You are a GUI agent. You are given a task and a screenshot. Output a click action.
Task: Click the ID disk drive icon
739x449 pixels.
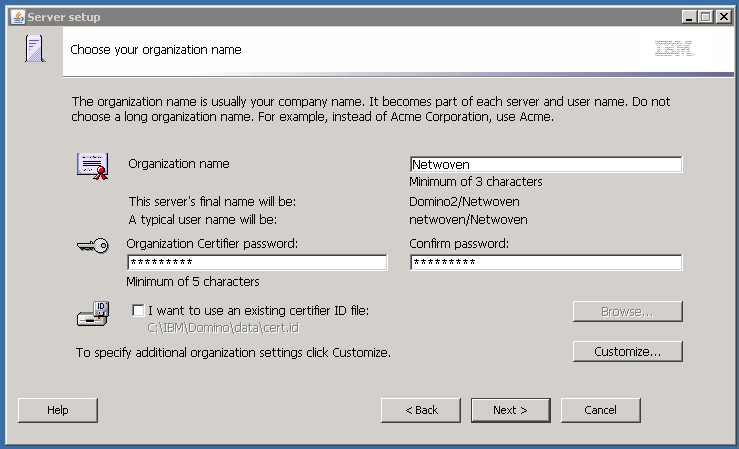pyautogui.click(x=93, y=314)
